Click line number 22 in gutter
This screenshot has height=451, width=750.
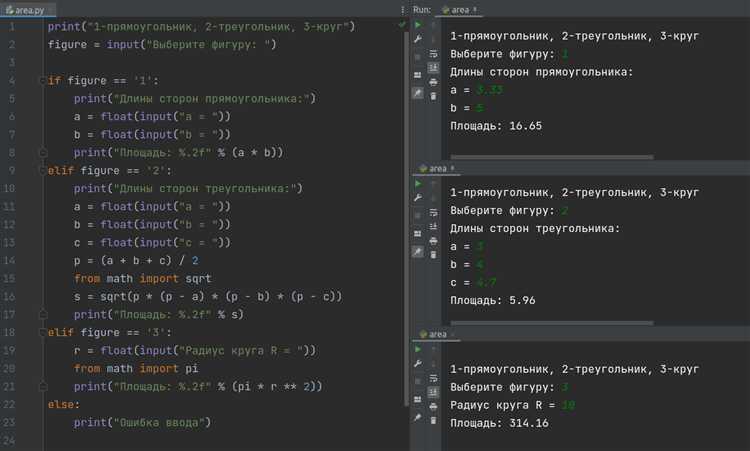10,405
